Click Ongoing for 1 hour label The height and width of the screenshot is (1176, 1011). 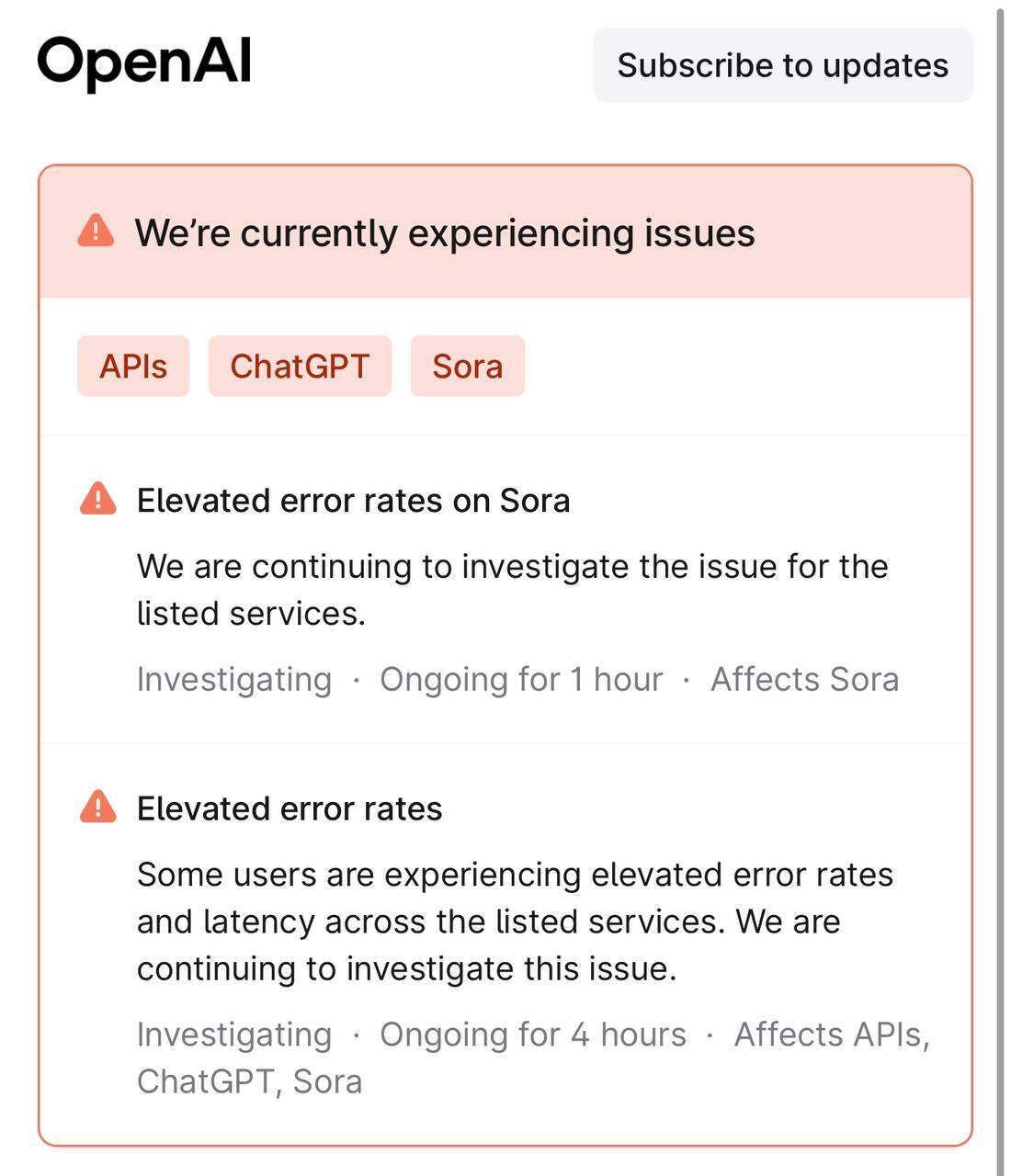(x=521, y=680)
